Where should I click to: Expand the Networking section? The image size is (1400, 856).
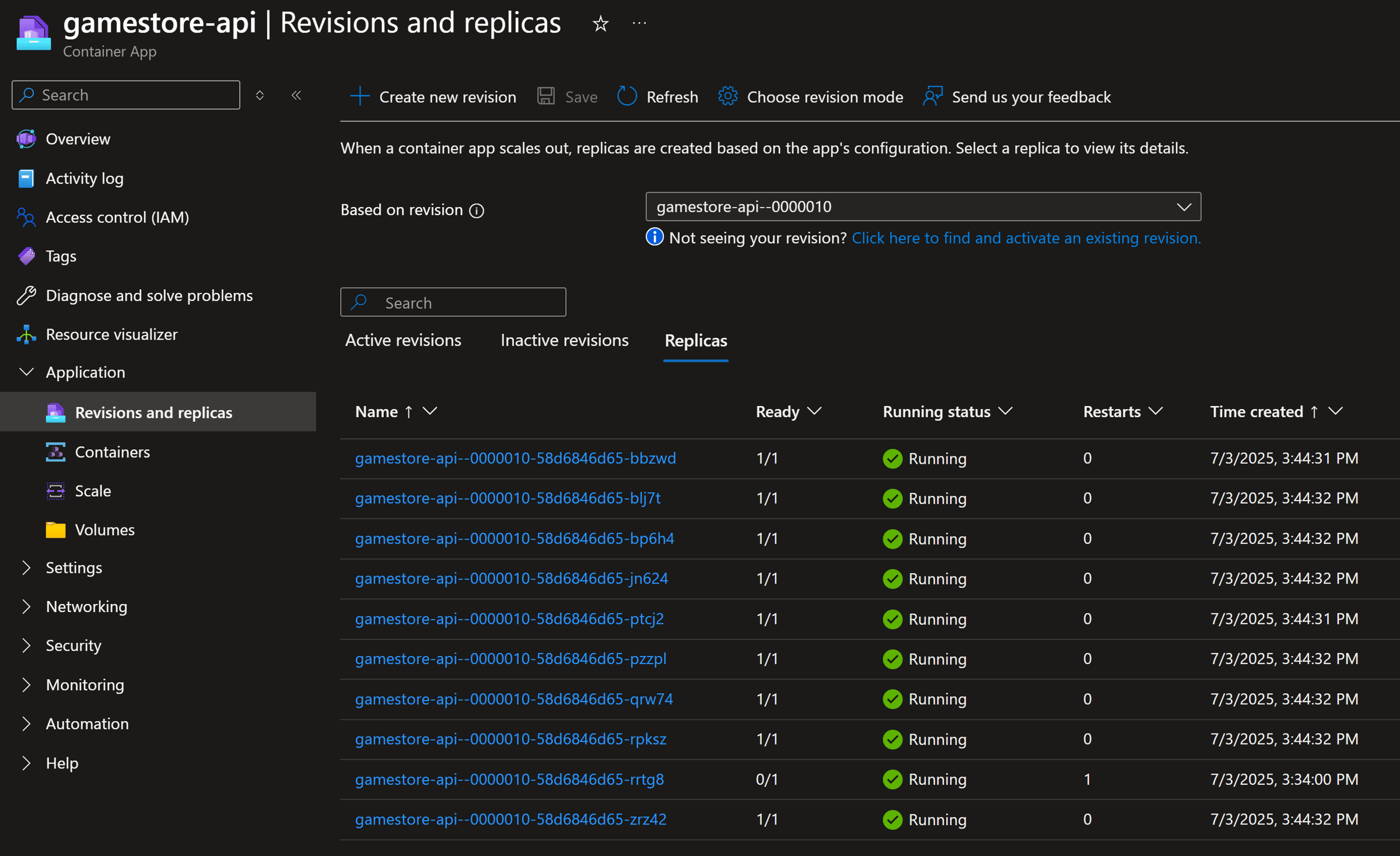coord(26,607)
